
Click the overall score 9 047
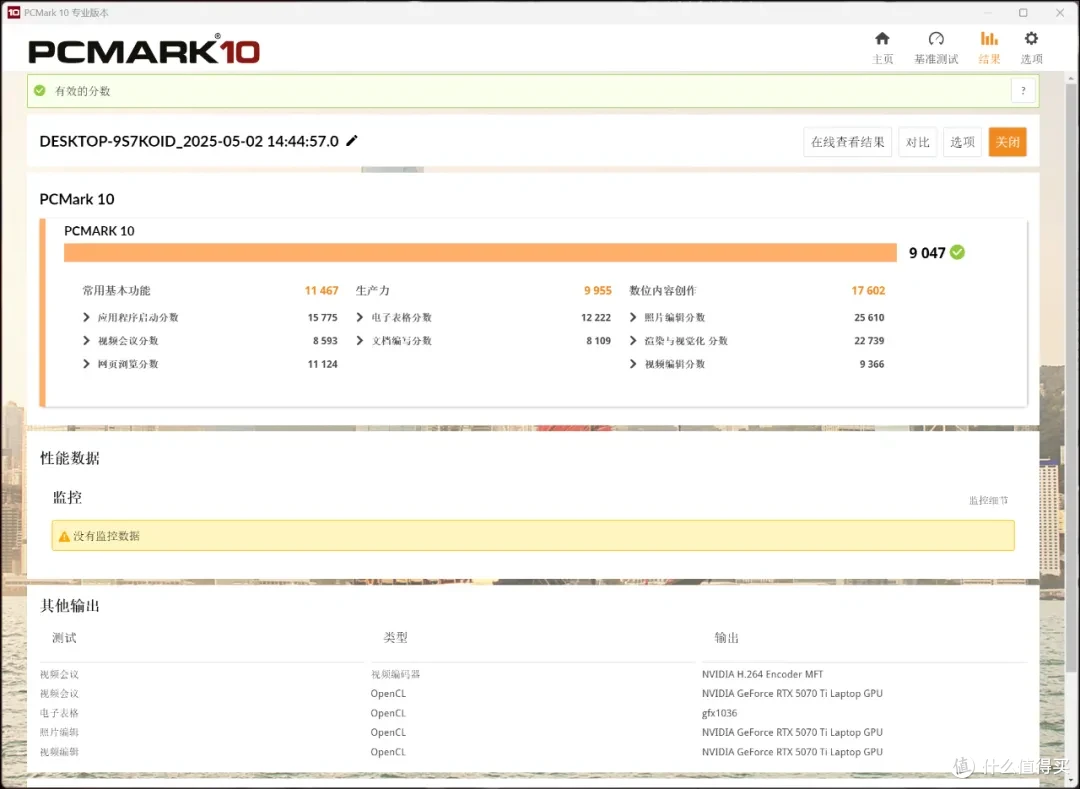pos(927,253)
